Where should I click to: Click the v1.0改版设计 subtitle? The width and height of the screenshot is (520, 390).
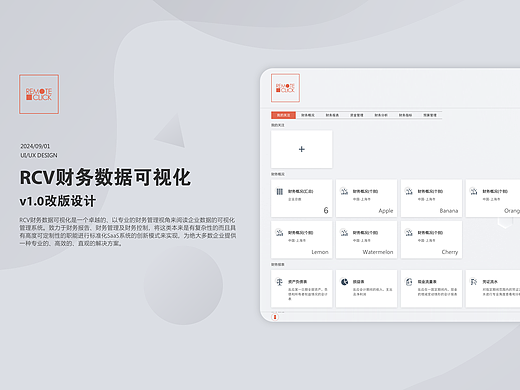[58, 201]
